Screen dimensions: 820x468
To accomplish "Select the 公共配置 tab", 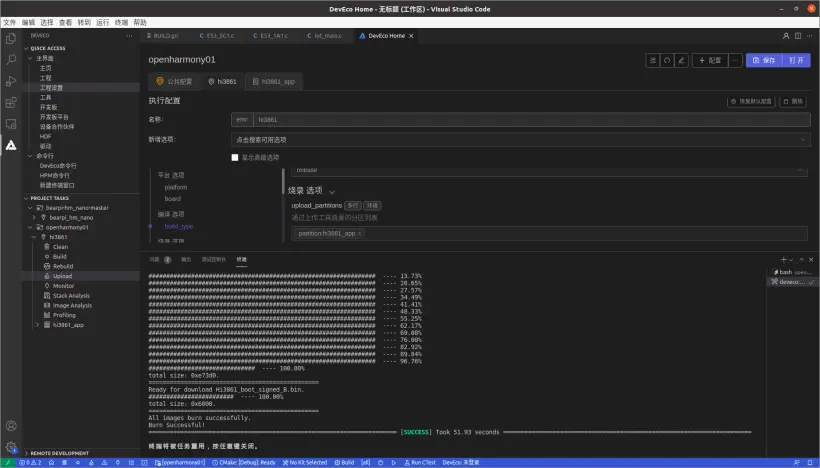I will point(174,82).
